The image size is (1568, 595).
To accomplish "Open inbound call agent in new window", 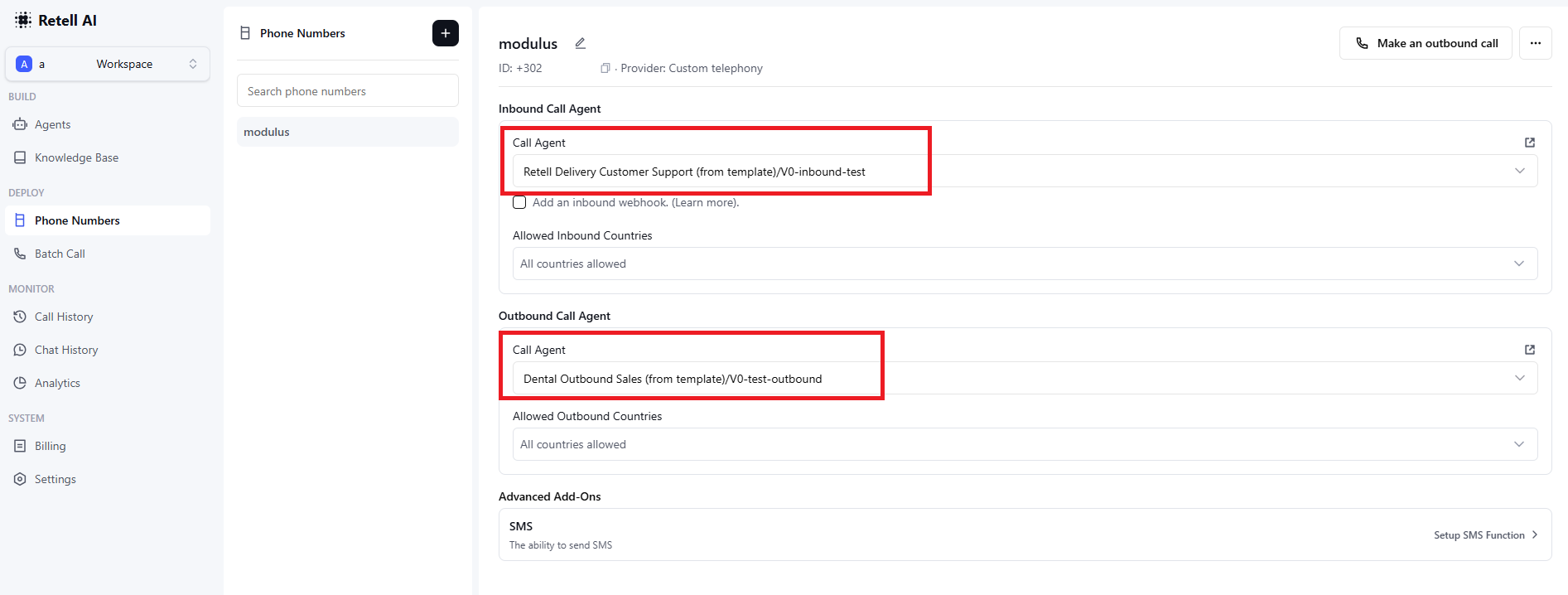I will pos(1529,143).
